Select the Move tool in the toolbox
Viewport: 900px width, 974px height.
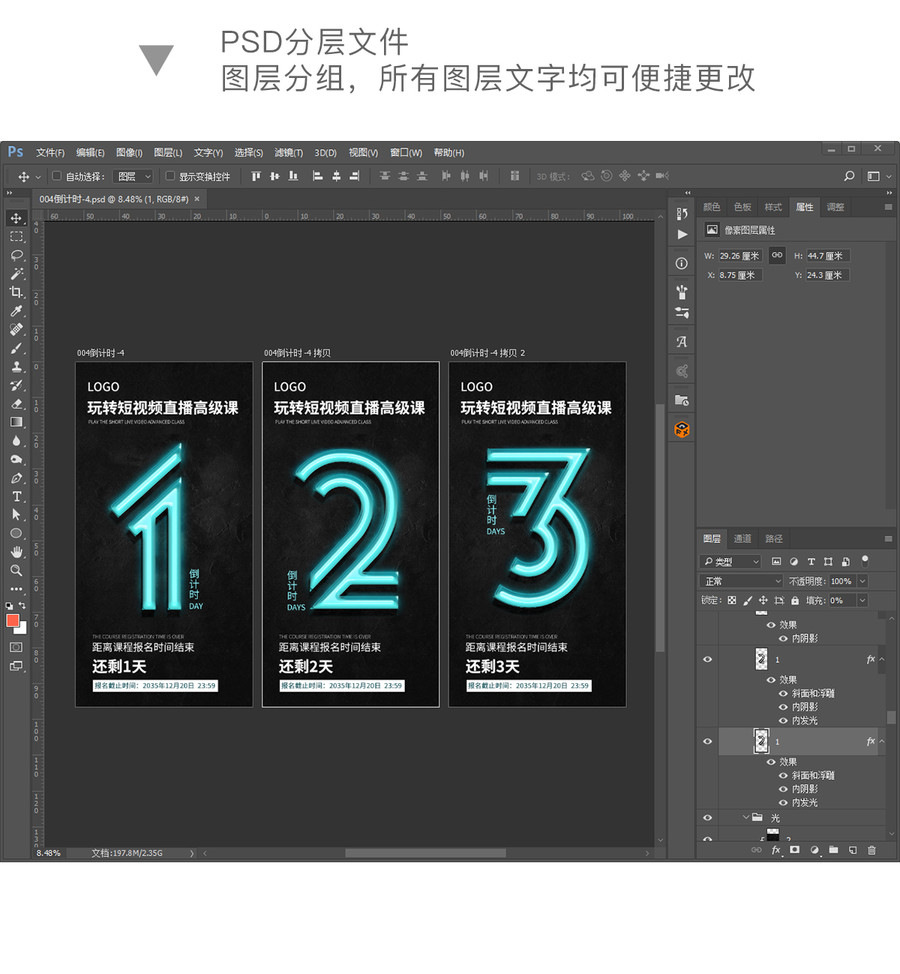point(16,218)
